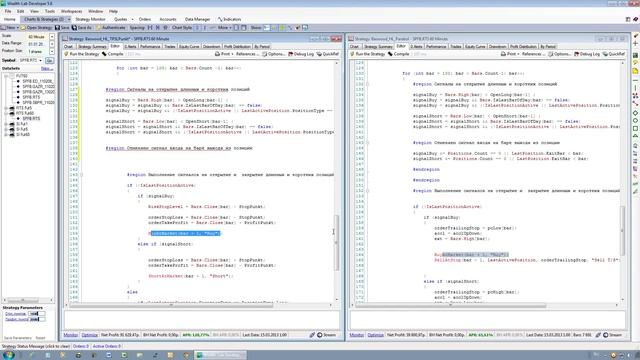
Task: Open the File menu
Action: (x=8, y=11)
